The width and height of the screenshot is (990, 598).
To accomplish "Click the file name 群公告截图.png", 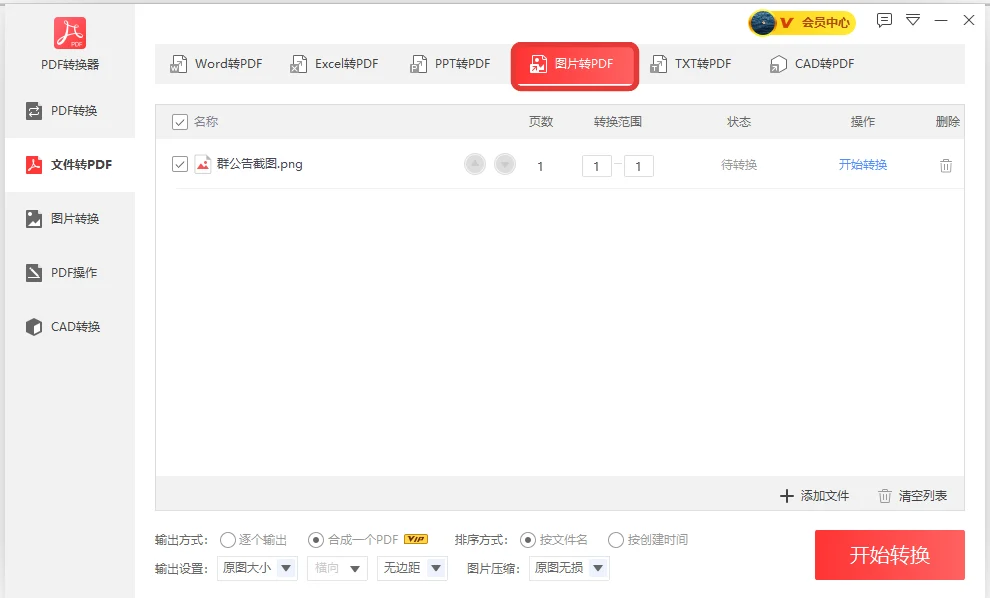I will (x=259, y=164).
